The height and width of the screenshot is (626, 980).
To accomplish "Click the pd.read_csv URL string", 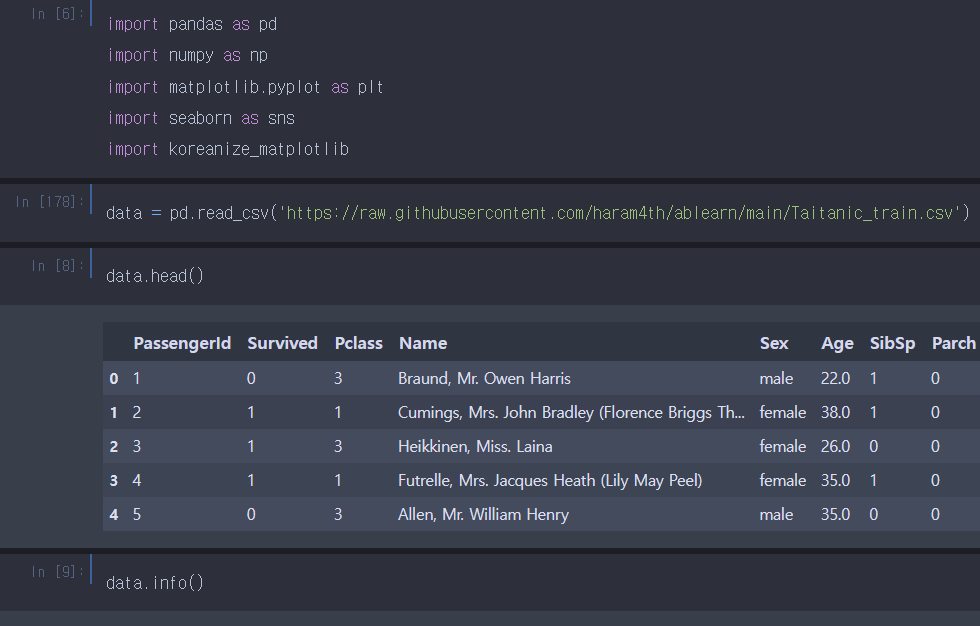I will point(619,213).
